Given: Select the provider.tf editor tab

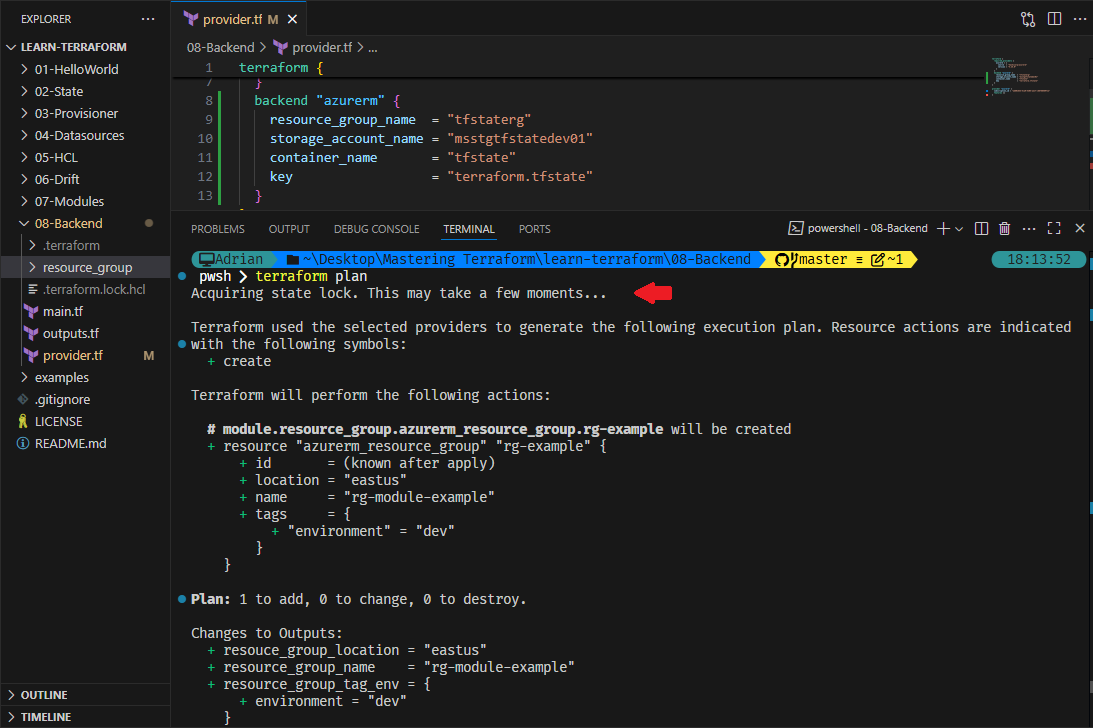Looking at the screenshot, I should [x=239, y=20].
